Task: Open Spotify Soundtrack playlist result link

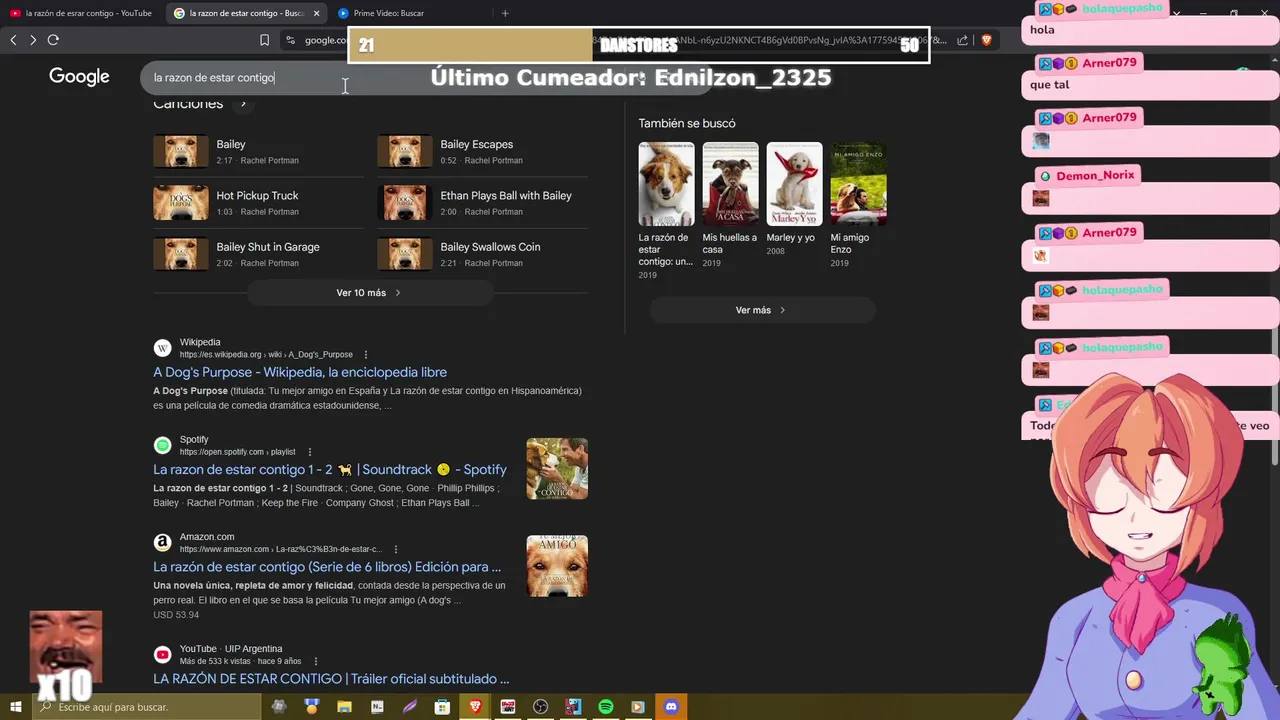Action: (x=330, y=469)
